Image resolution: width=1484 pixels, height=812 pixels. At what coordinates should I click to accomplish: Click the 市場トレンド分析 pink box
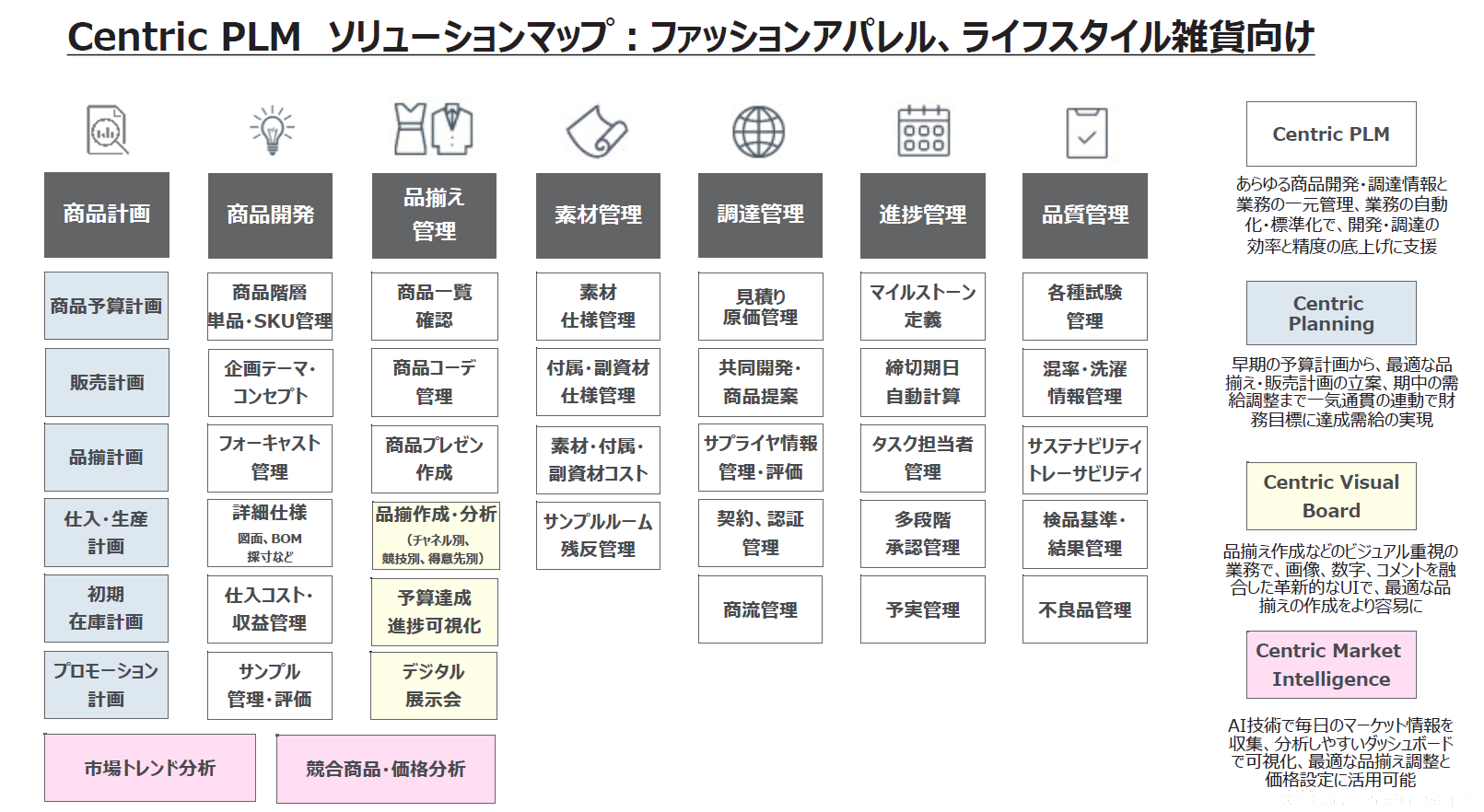(150, 768)
